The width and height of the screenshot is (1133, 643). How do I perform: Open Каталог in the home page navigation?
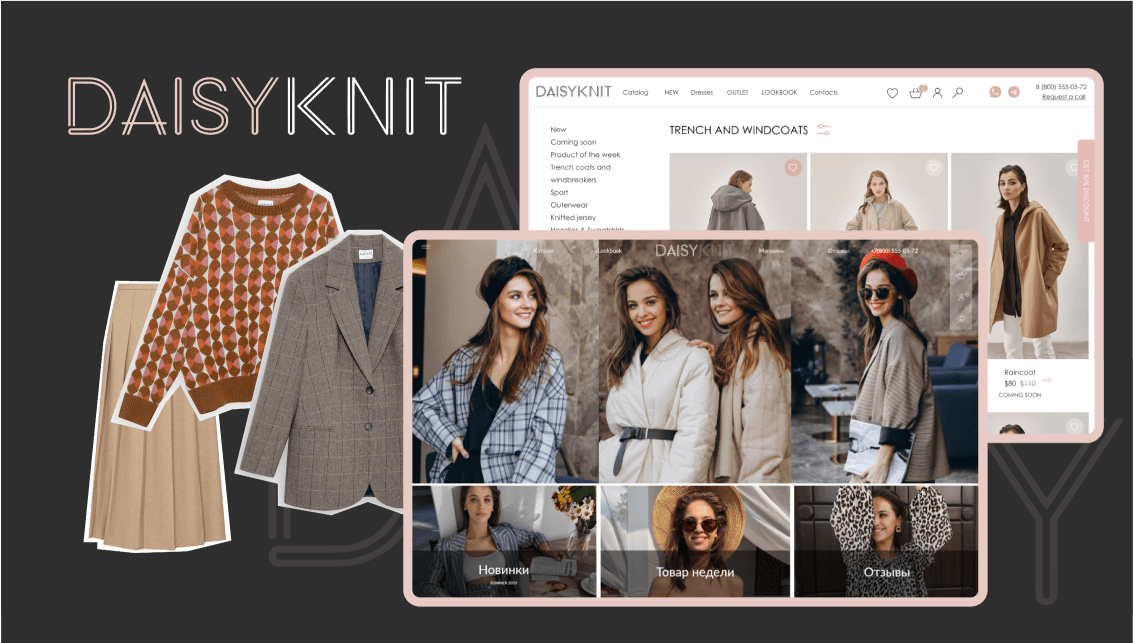[x=543, y=251]
